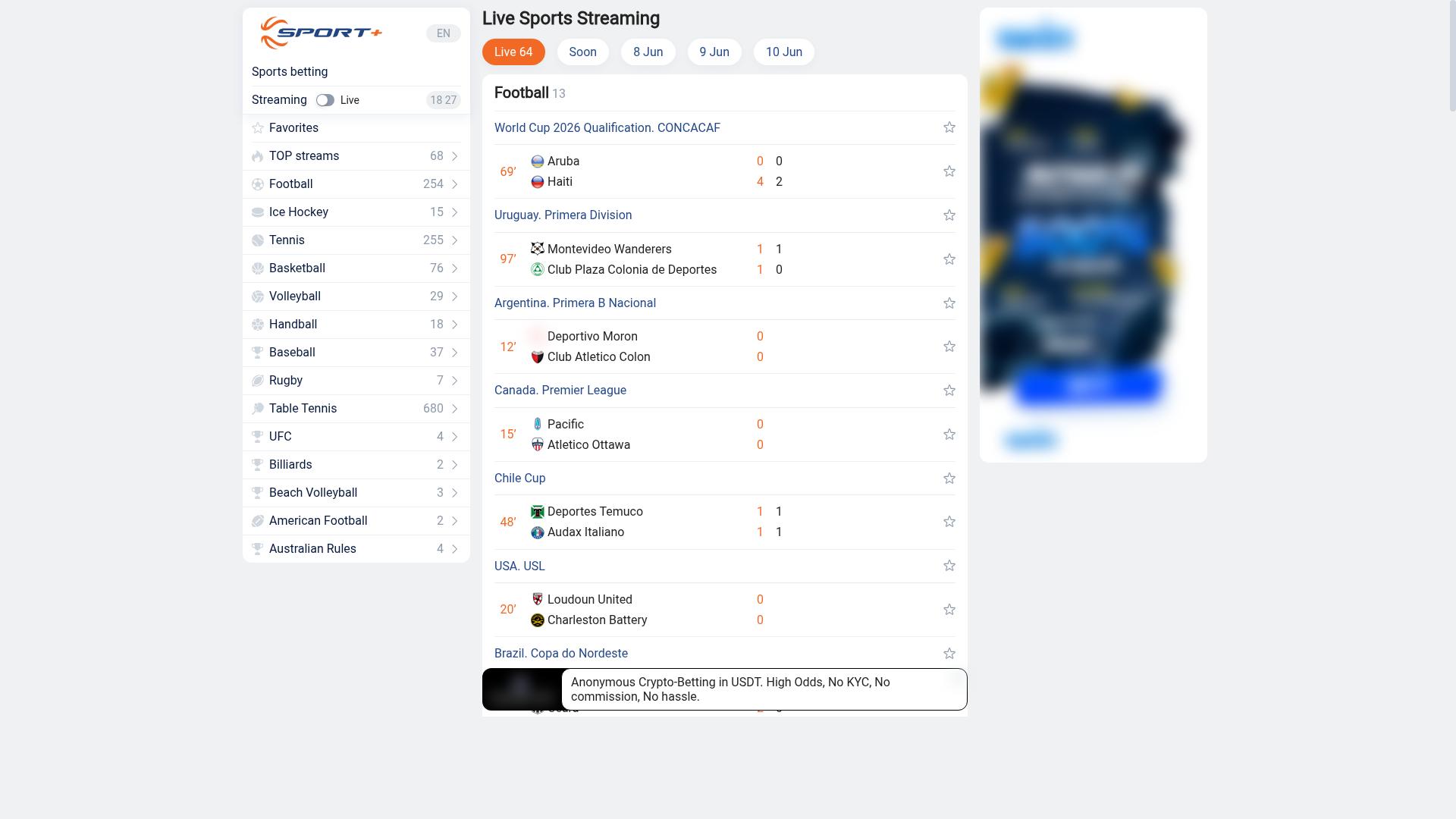Favorite the Loudoun United match star
The height and width of the screenshot is (819, 1456).
point(949,610)
